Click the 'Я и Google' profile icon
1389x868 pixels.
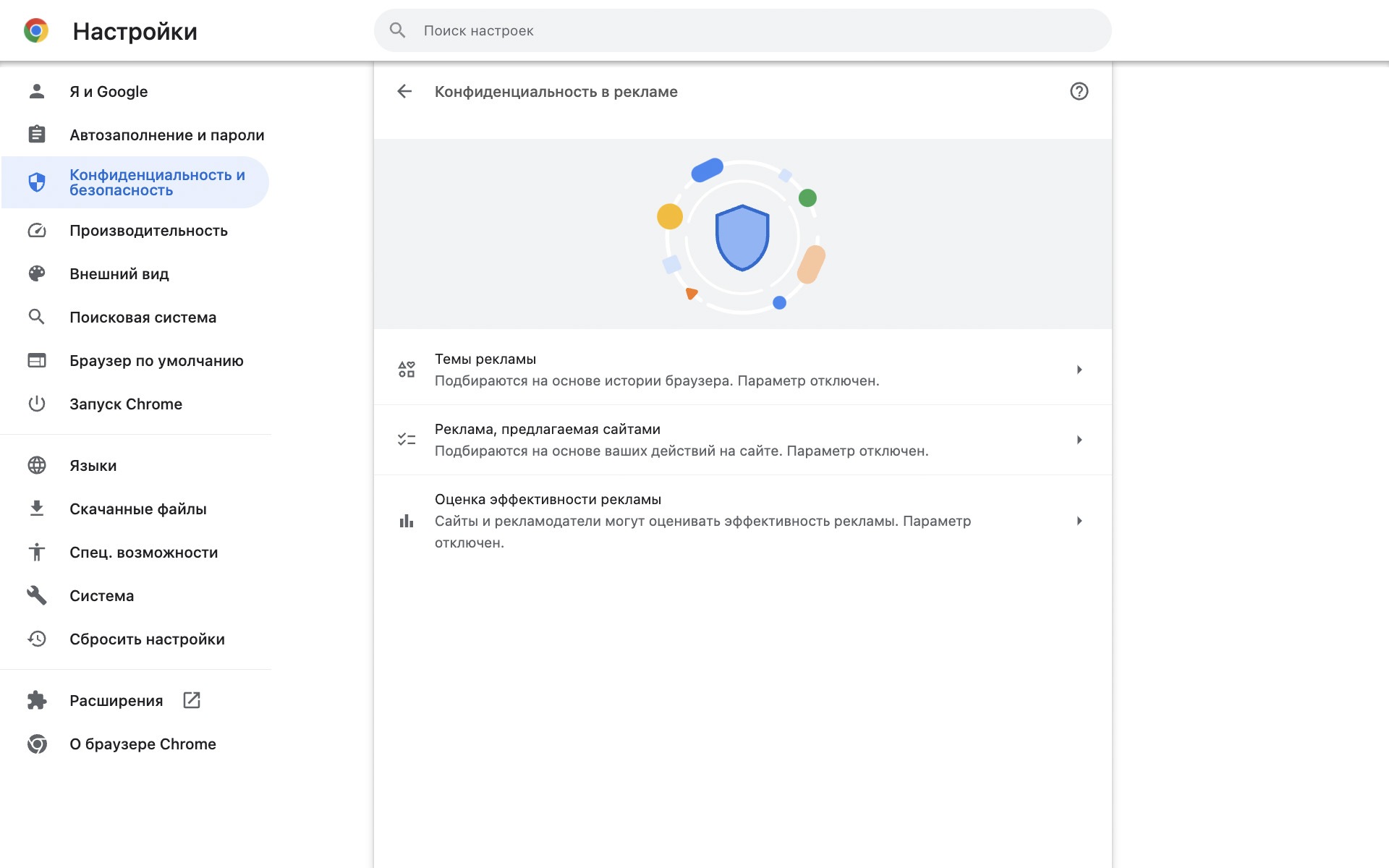36,91
